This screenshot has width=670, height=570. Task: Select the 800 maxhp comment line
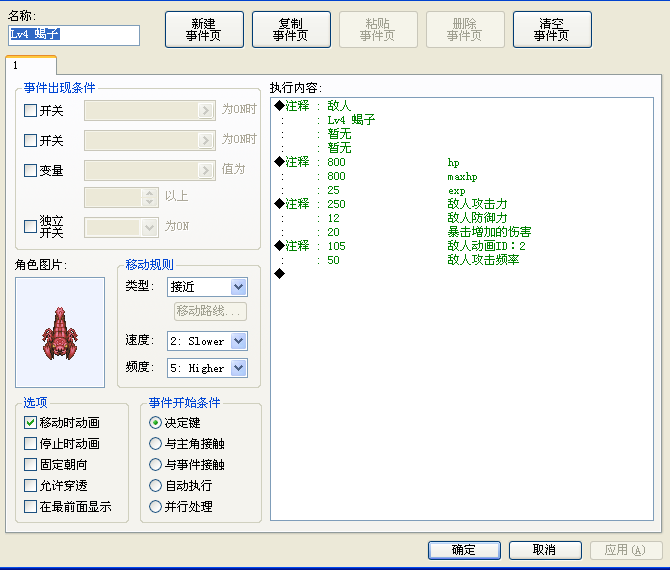[x=461, y=176]
